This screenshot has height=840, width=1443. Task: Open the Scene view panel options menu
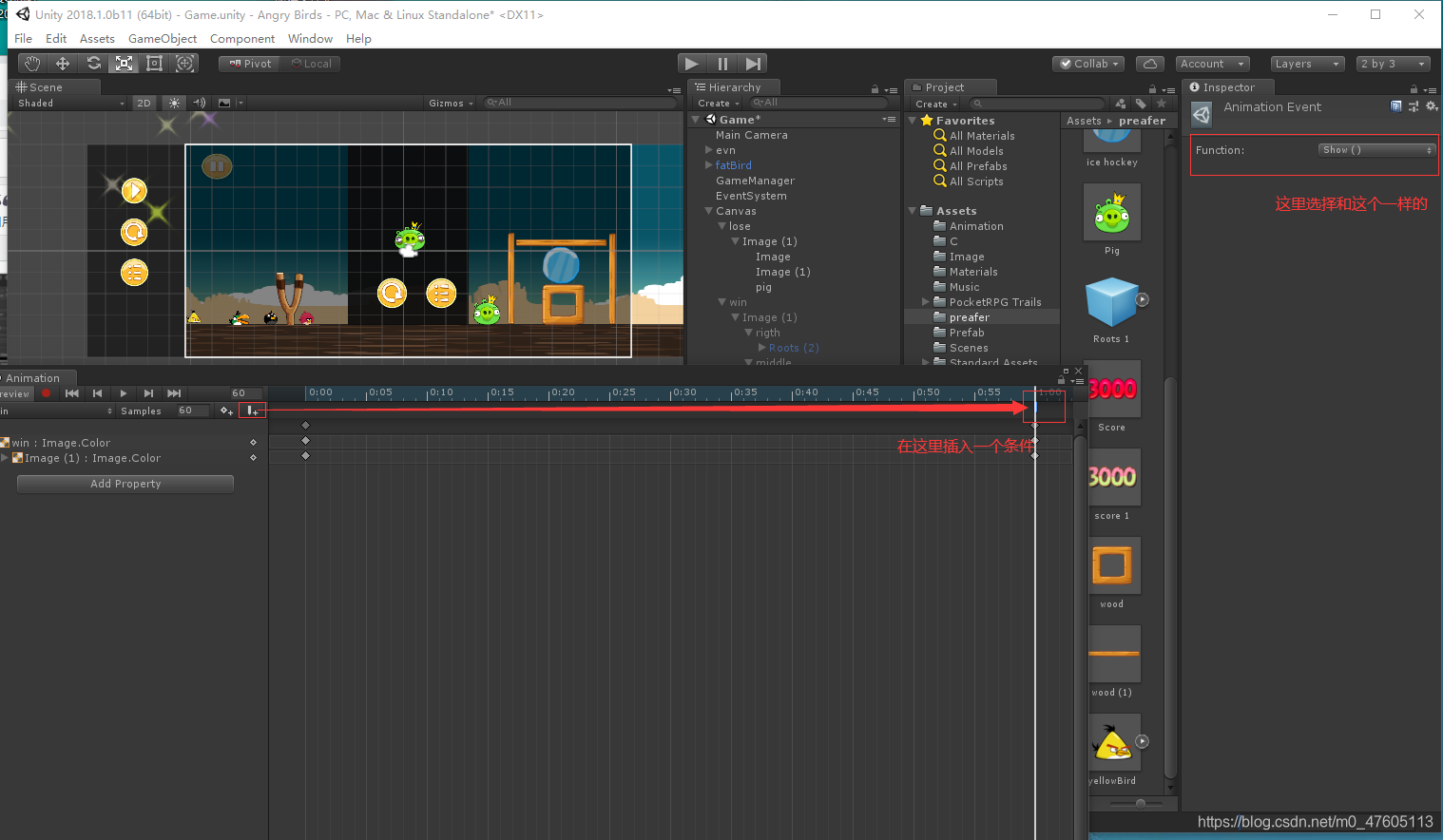(x=674, y=90)
